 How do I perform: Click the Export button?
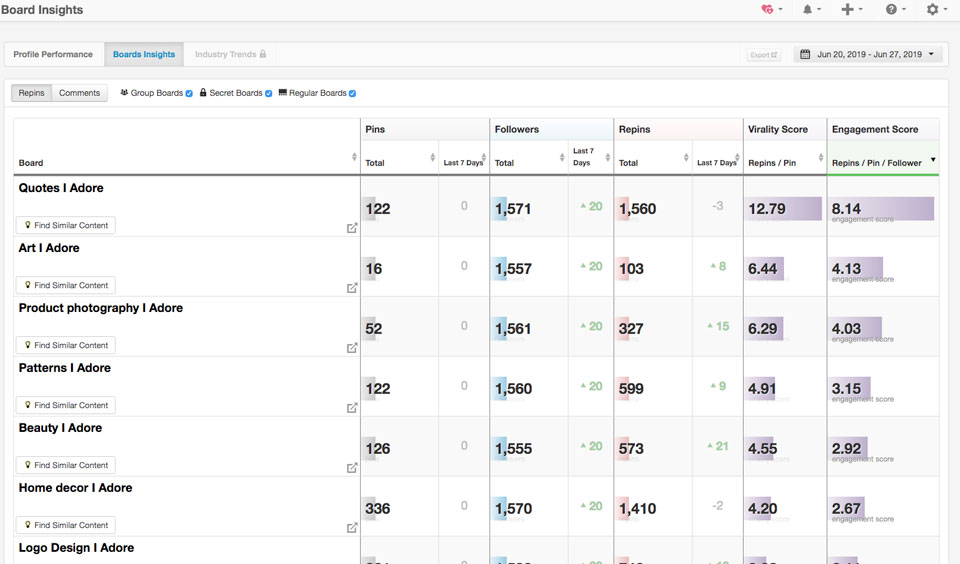[x=763, y=55]
